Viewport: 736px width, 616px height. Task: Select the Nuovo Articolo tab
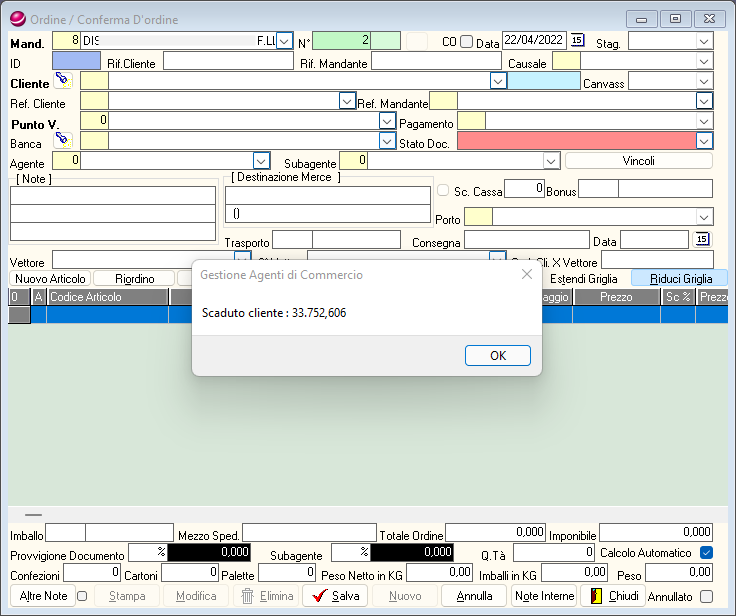[51, 279]
